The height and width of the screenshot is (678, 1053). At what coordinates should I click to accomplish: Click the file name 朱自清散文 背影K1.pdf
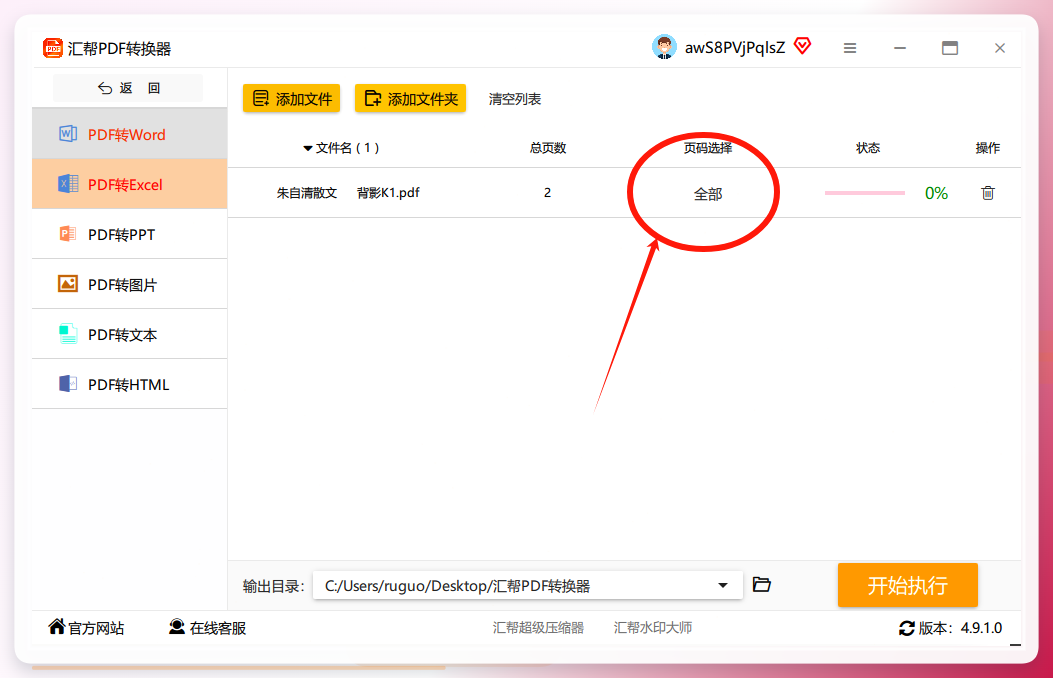(x=348, y=193)
